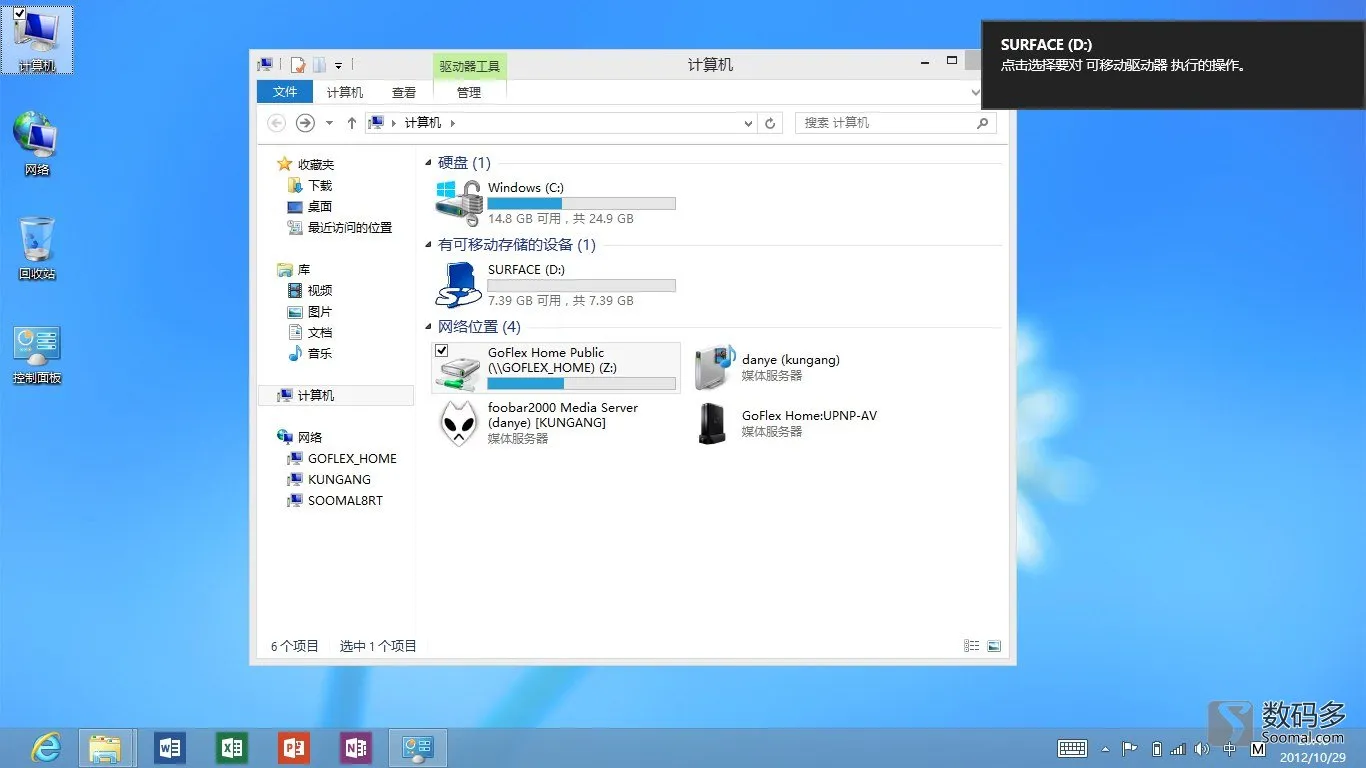Toggle the checkbox on the desktop Computer icon
Image resolution: width=1366 pixels, height=768 pixels.
point(19,13)
